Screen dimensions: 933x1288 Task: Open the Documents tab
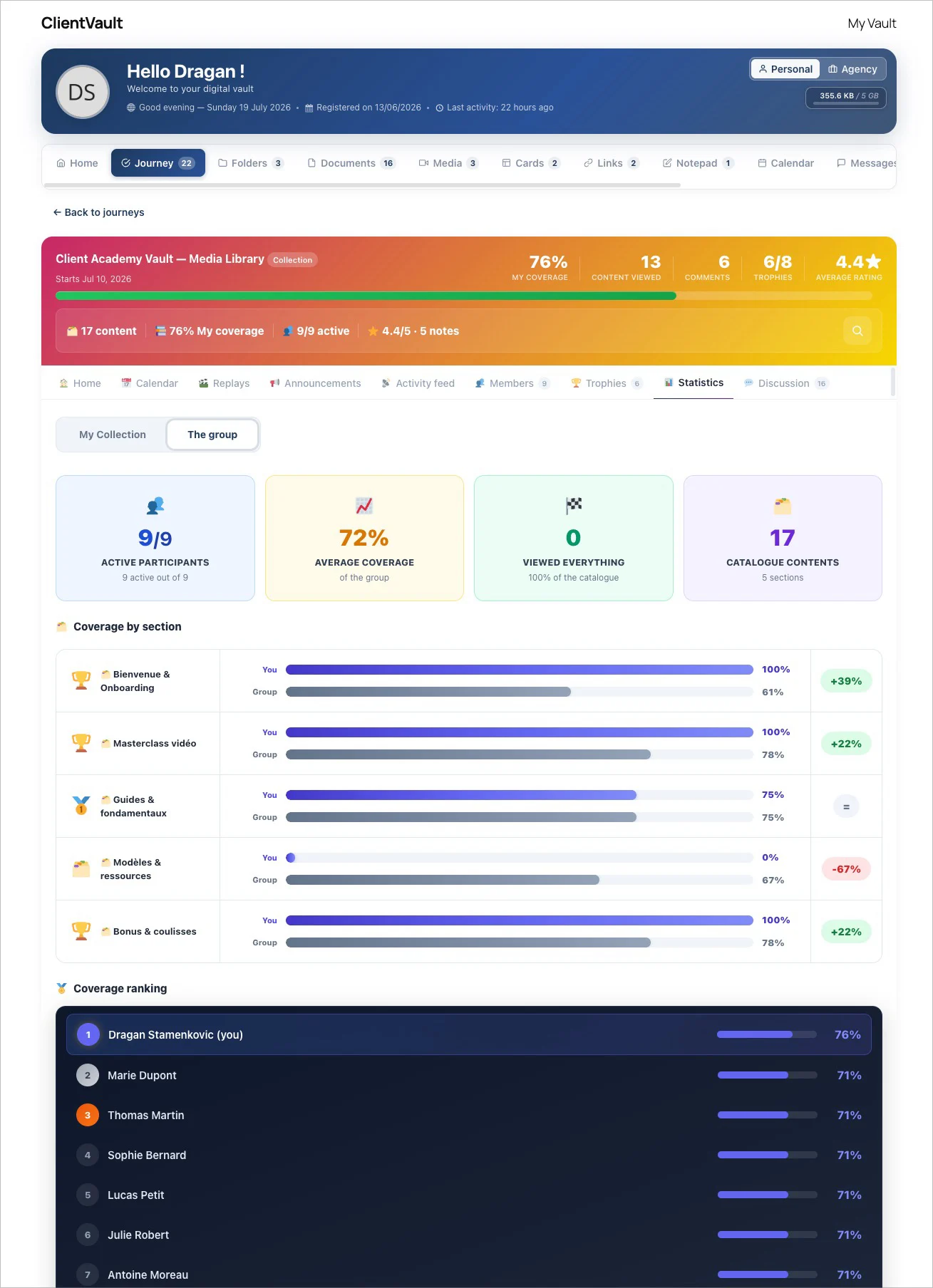[351, 163]
